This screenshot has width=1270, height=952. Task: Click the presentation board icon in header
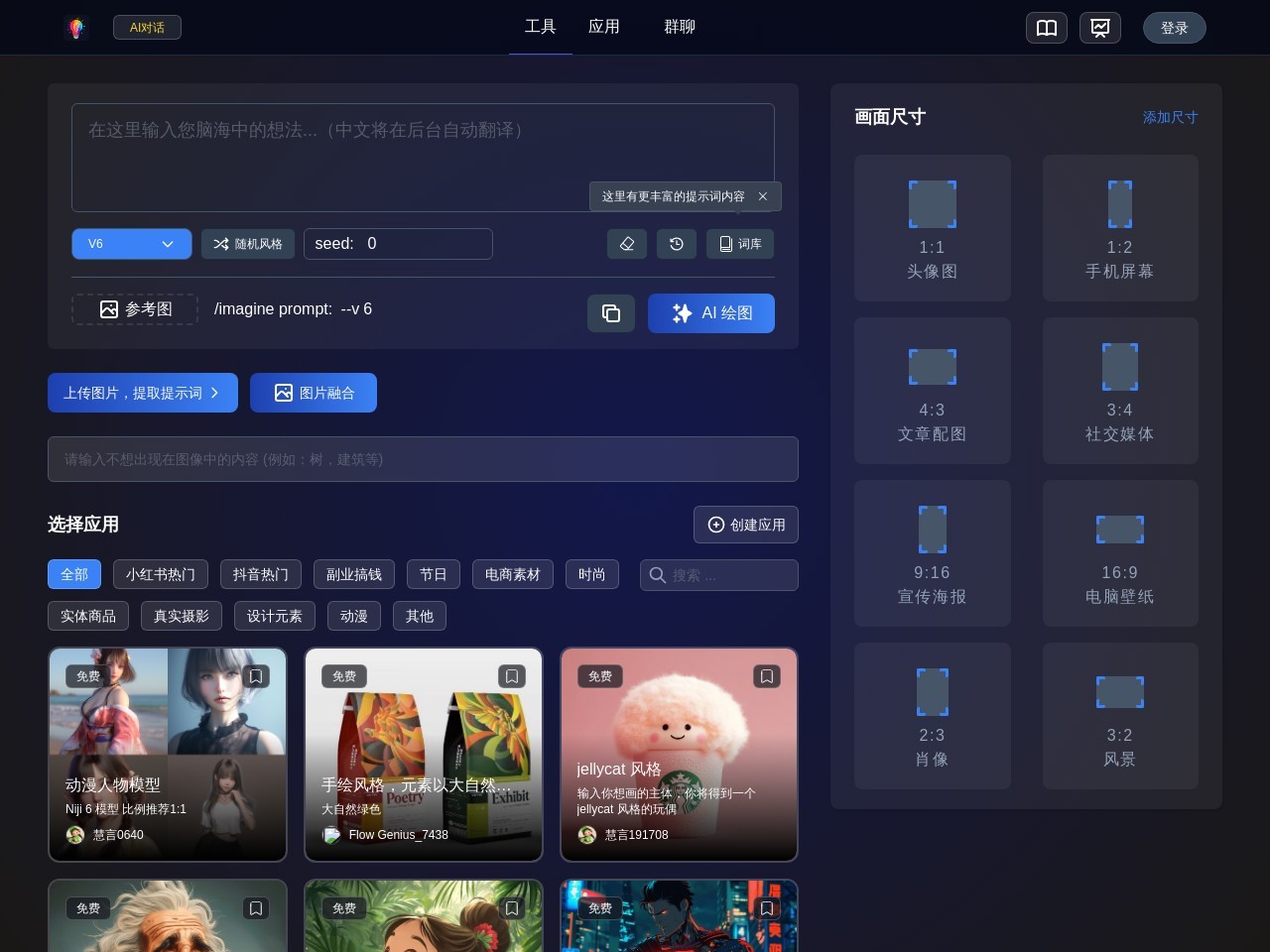pos(1100,28)
